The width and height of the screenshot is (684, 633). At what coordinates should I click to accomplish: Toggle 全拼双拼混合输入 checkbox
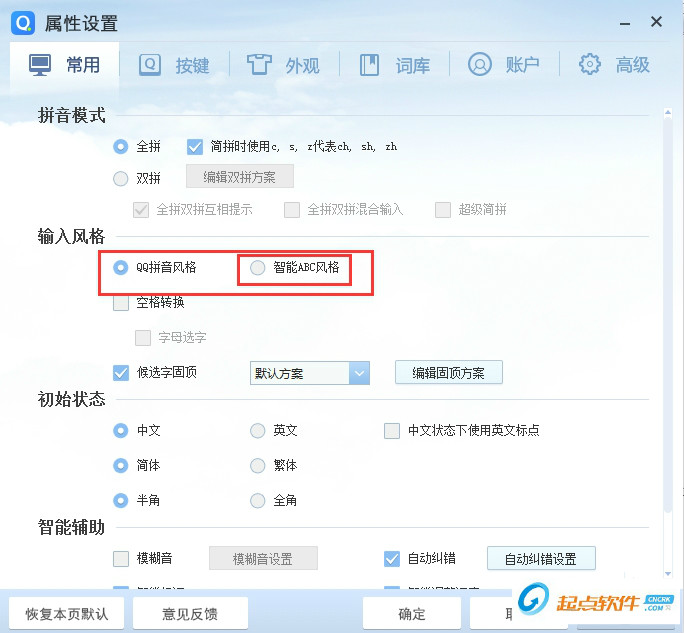(x=292, y=210)
